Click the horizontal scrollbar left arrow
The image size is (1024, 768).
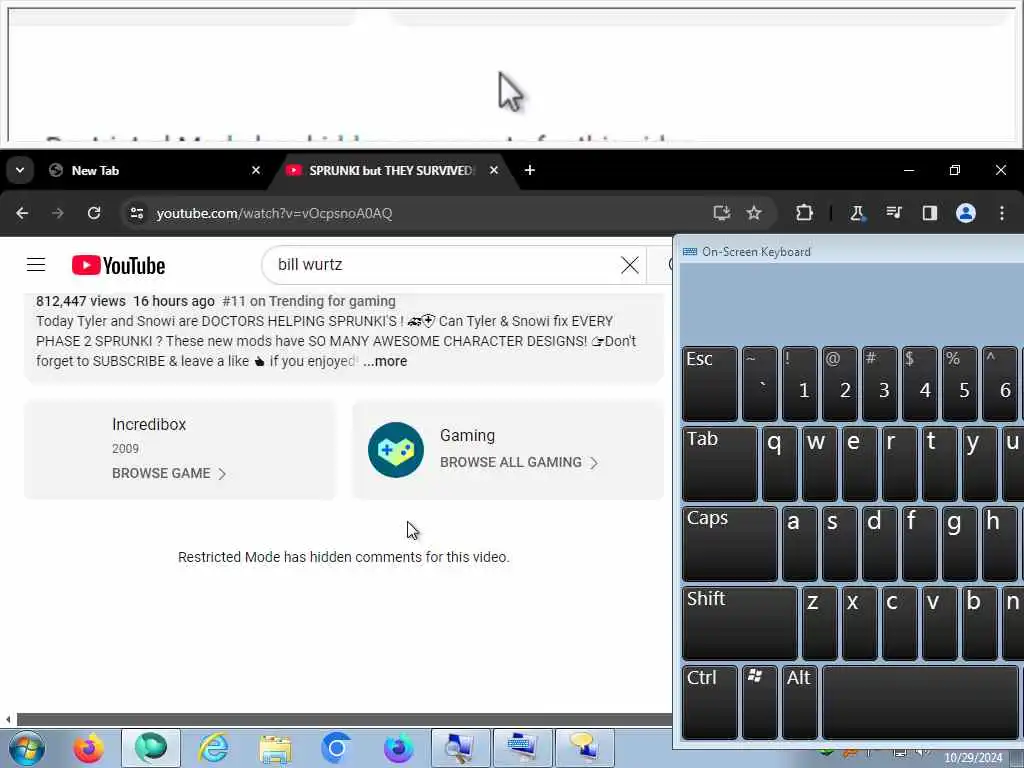[8, 720]
